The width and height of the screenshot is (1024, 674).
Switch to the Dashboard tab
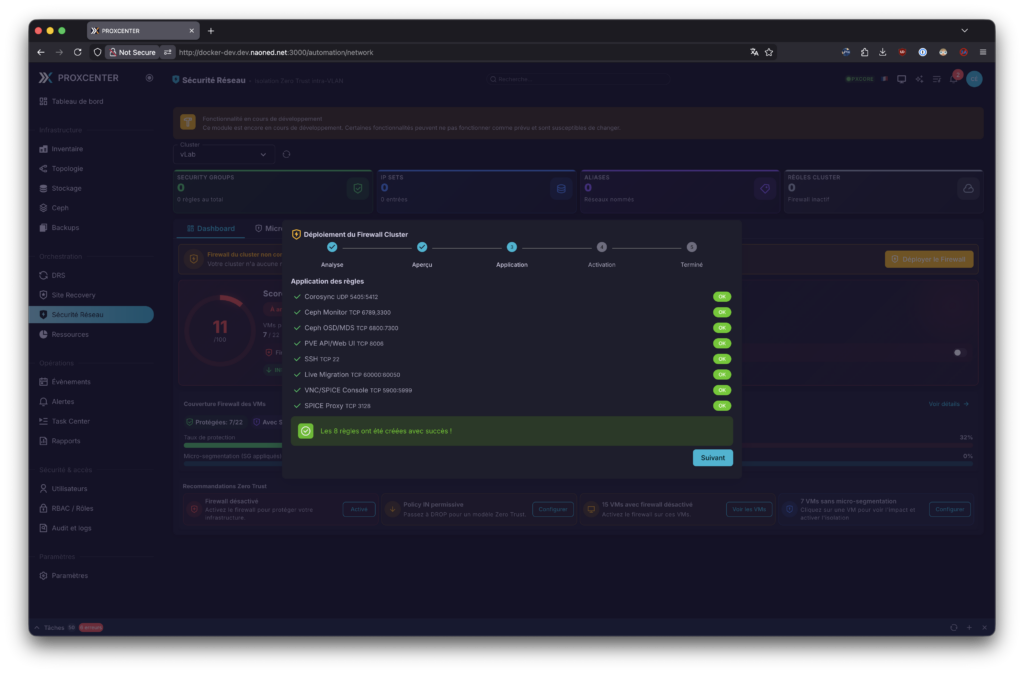click(211, 228)
